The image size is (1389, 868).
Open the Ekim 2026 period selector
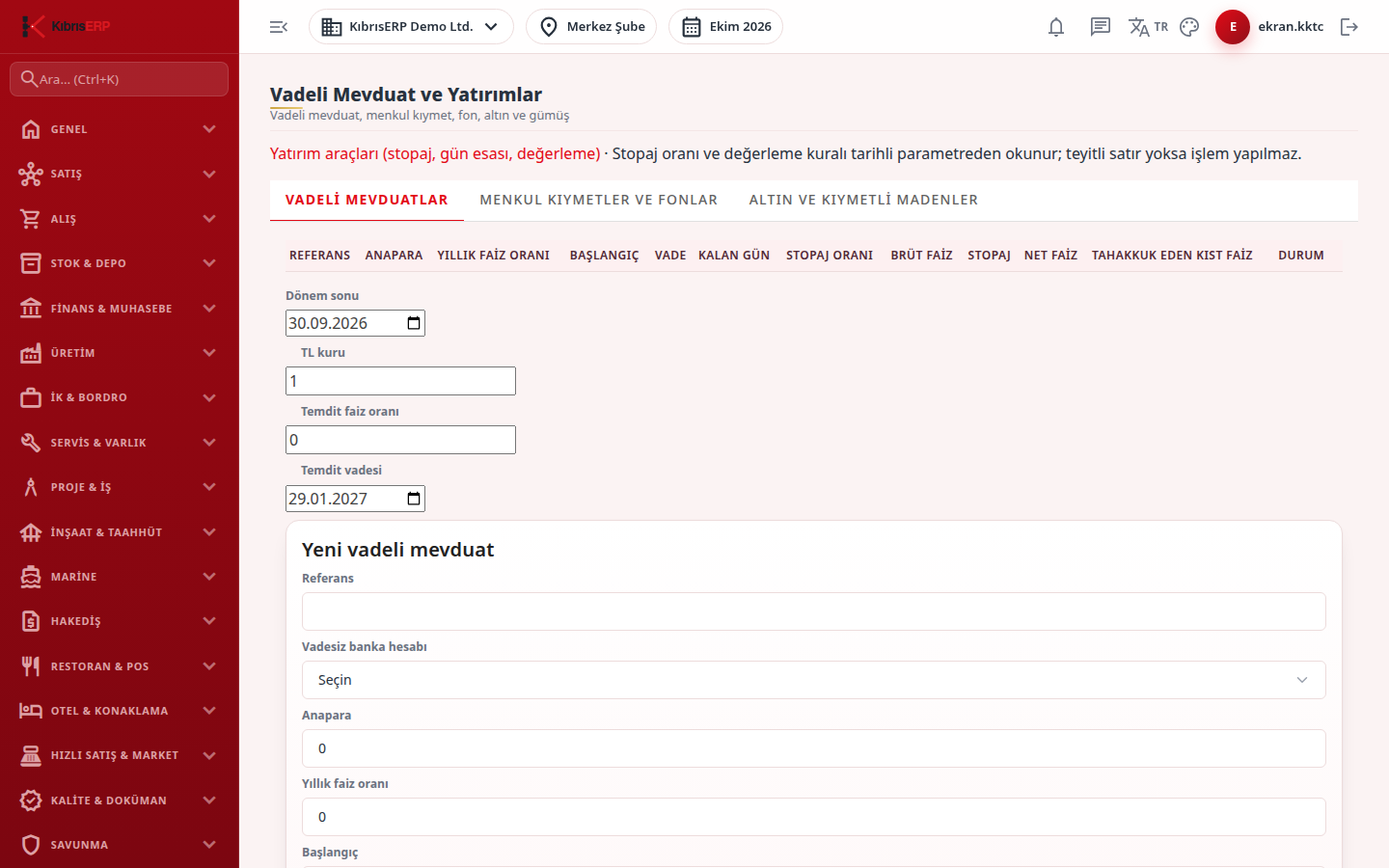point(725,27)
